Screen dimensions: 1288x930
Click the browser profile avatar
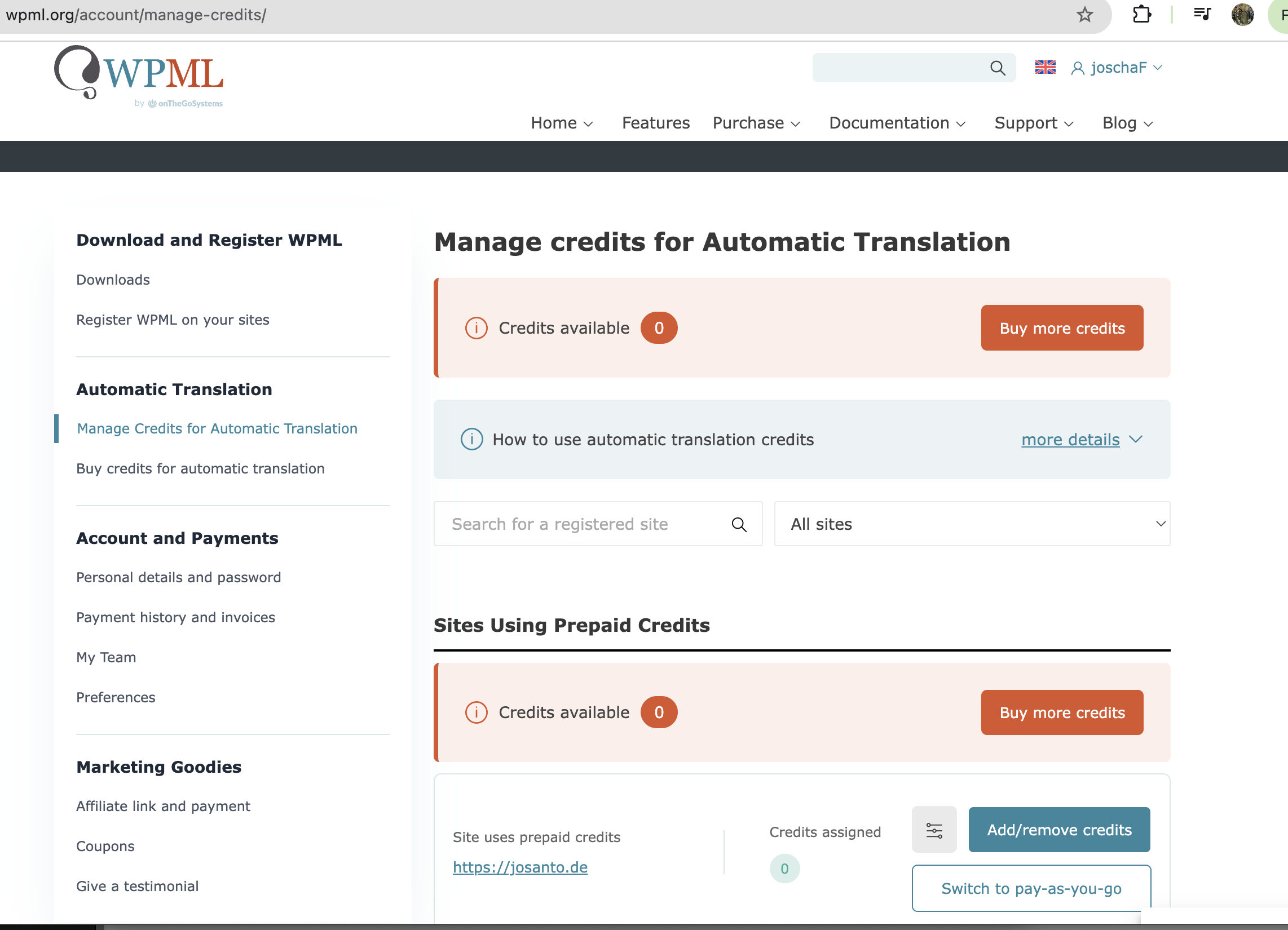1242,14
